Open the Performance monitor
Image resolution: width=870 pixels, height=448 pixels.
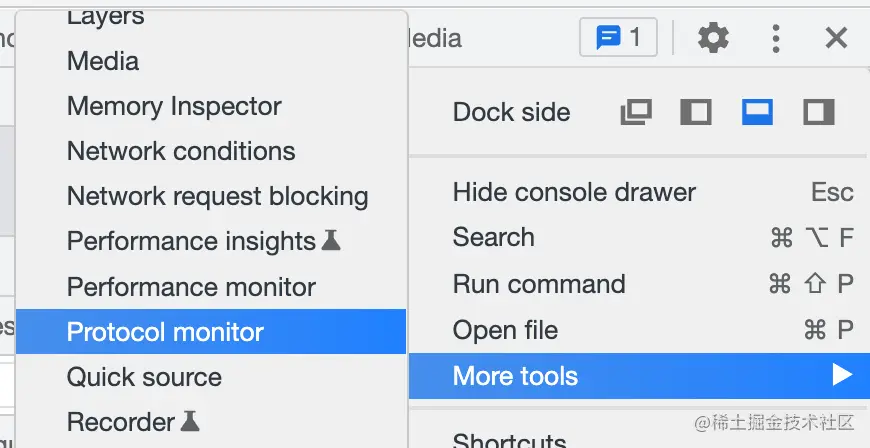coord(191,287)
